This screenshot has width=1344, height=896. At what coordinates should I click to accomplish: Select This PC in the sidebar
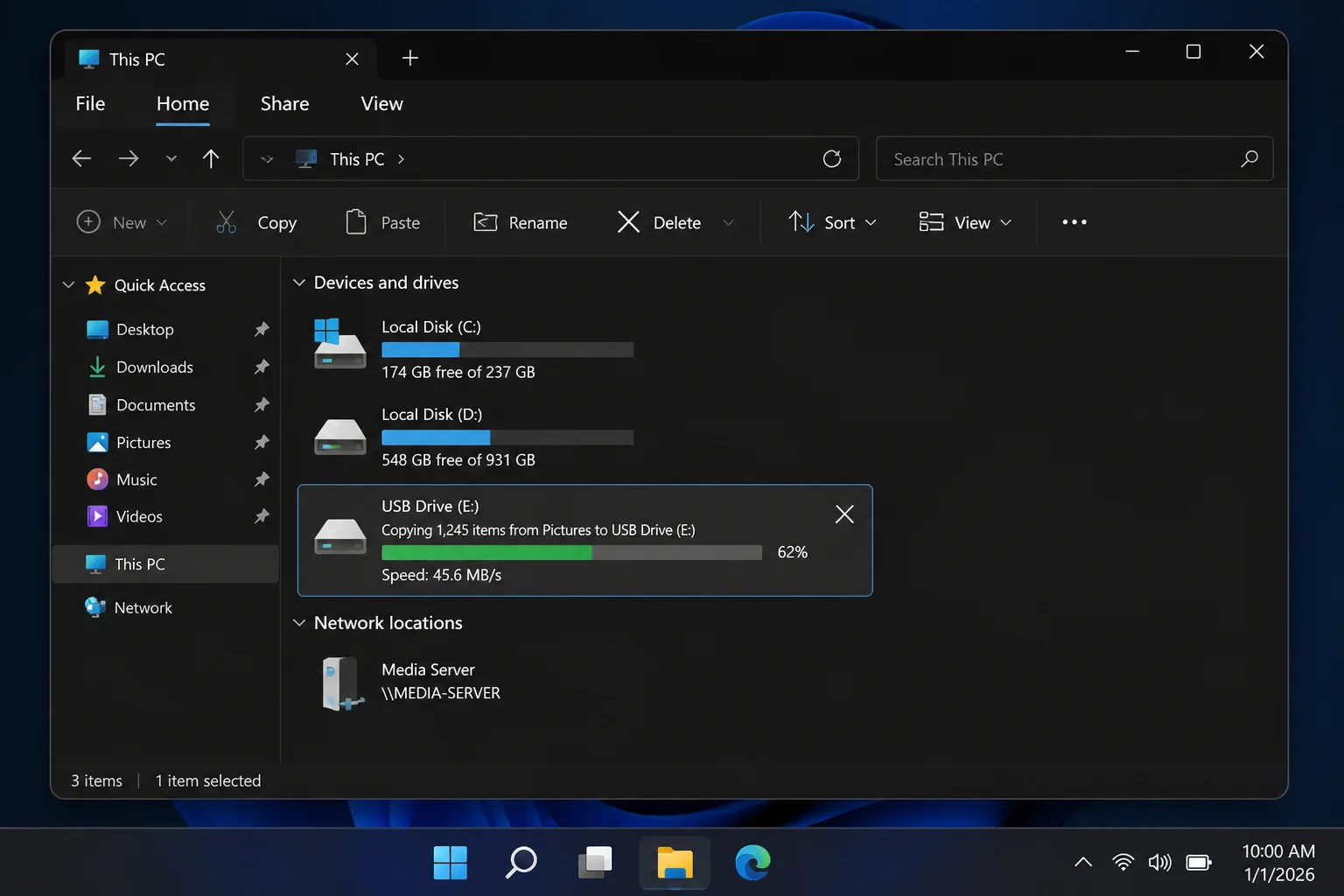point(166,564)
